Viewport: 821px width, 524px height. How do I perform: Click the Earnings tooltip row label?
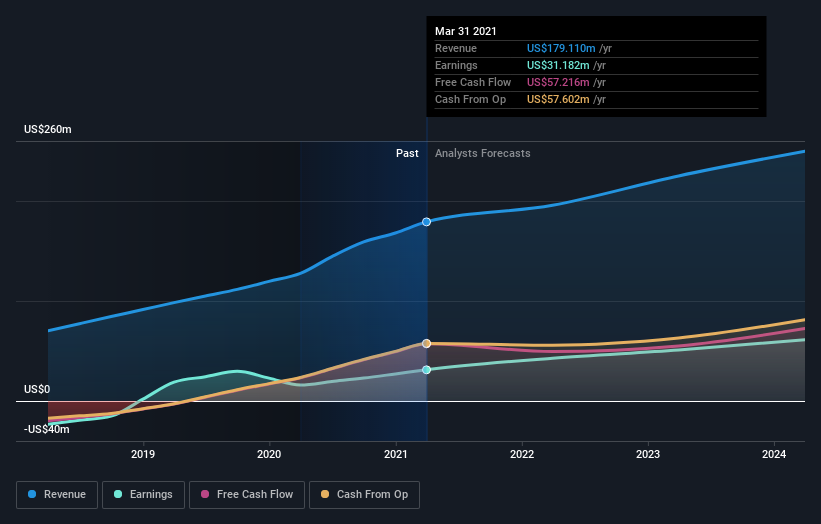[x=456, y=65]
